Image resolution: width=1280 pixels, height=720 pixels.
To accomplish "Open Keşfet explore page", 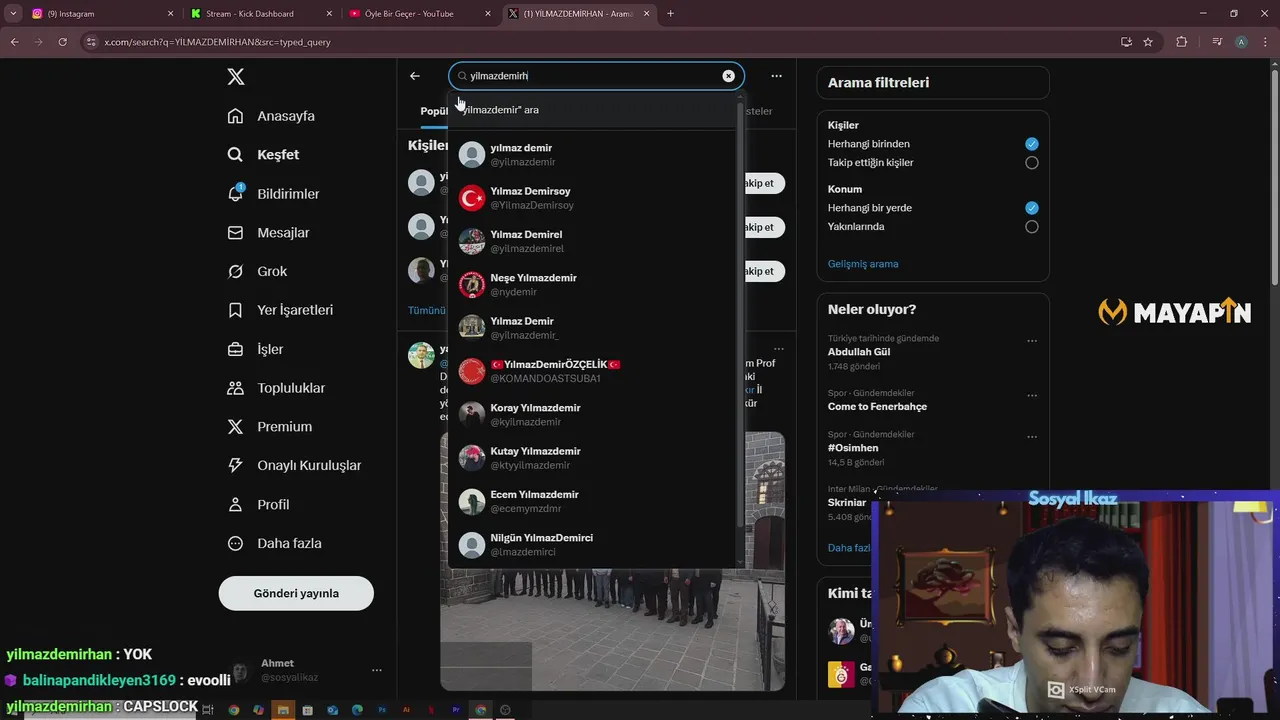I will pyautogui.click(x=263, y=155).
